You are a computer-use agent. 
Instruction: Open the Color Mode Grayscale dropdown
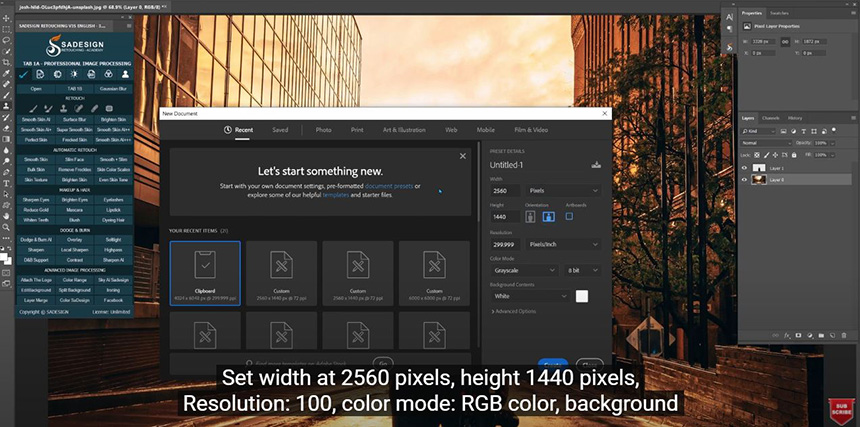pyautogui.click(x=524, y=270)
